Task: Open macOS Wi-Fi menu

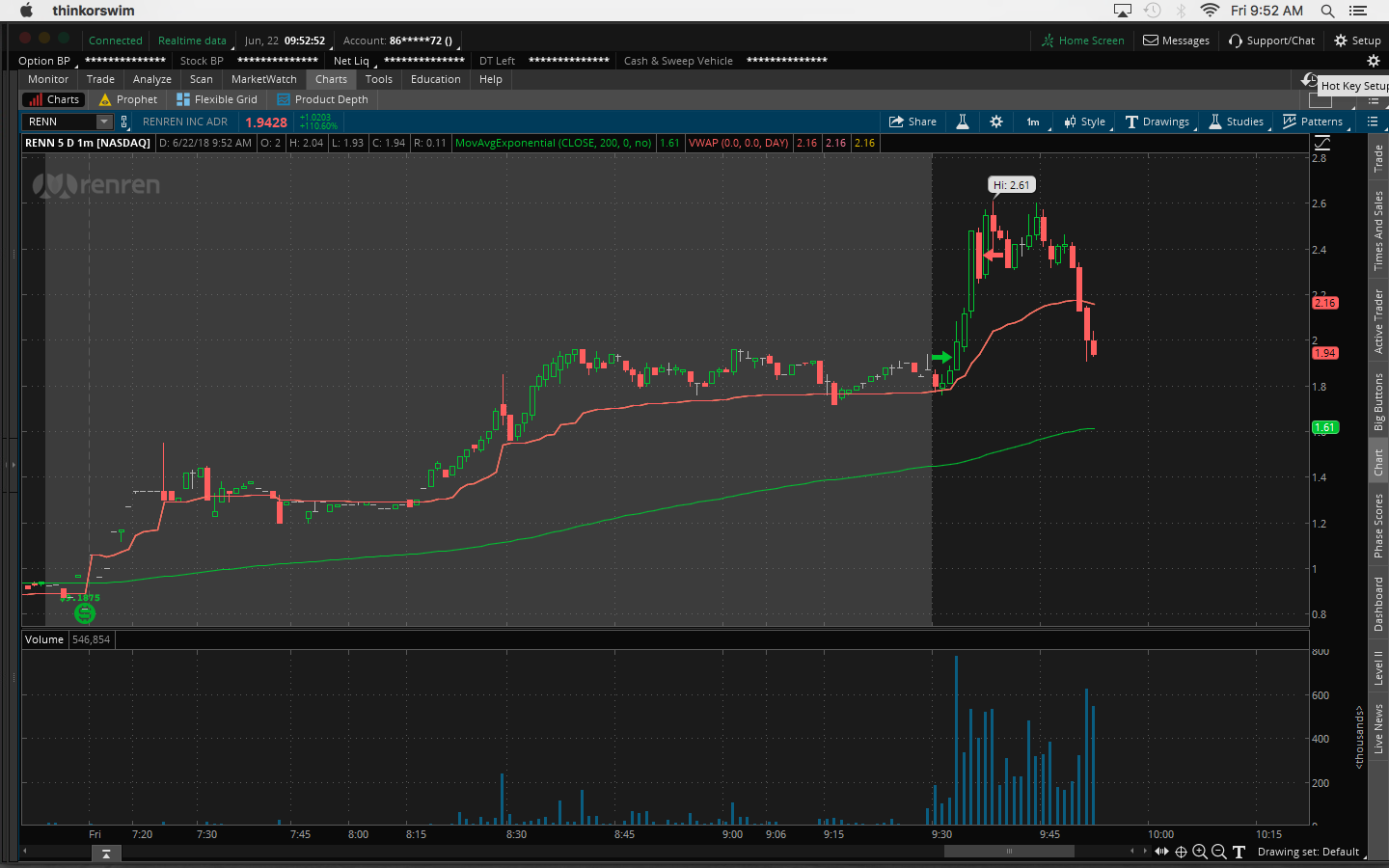Action: (1210, 11)
